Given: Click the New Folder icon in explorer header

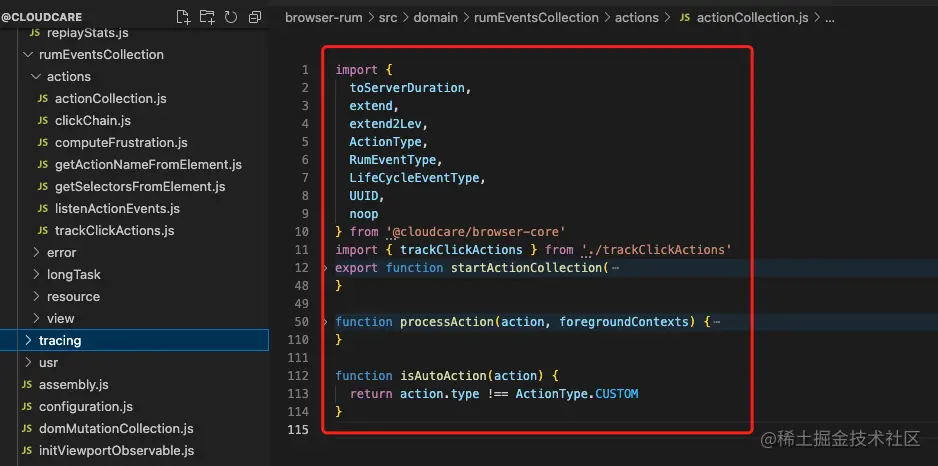Looking at the screenshot, I should pyautogui.click(x=207, y=17).
